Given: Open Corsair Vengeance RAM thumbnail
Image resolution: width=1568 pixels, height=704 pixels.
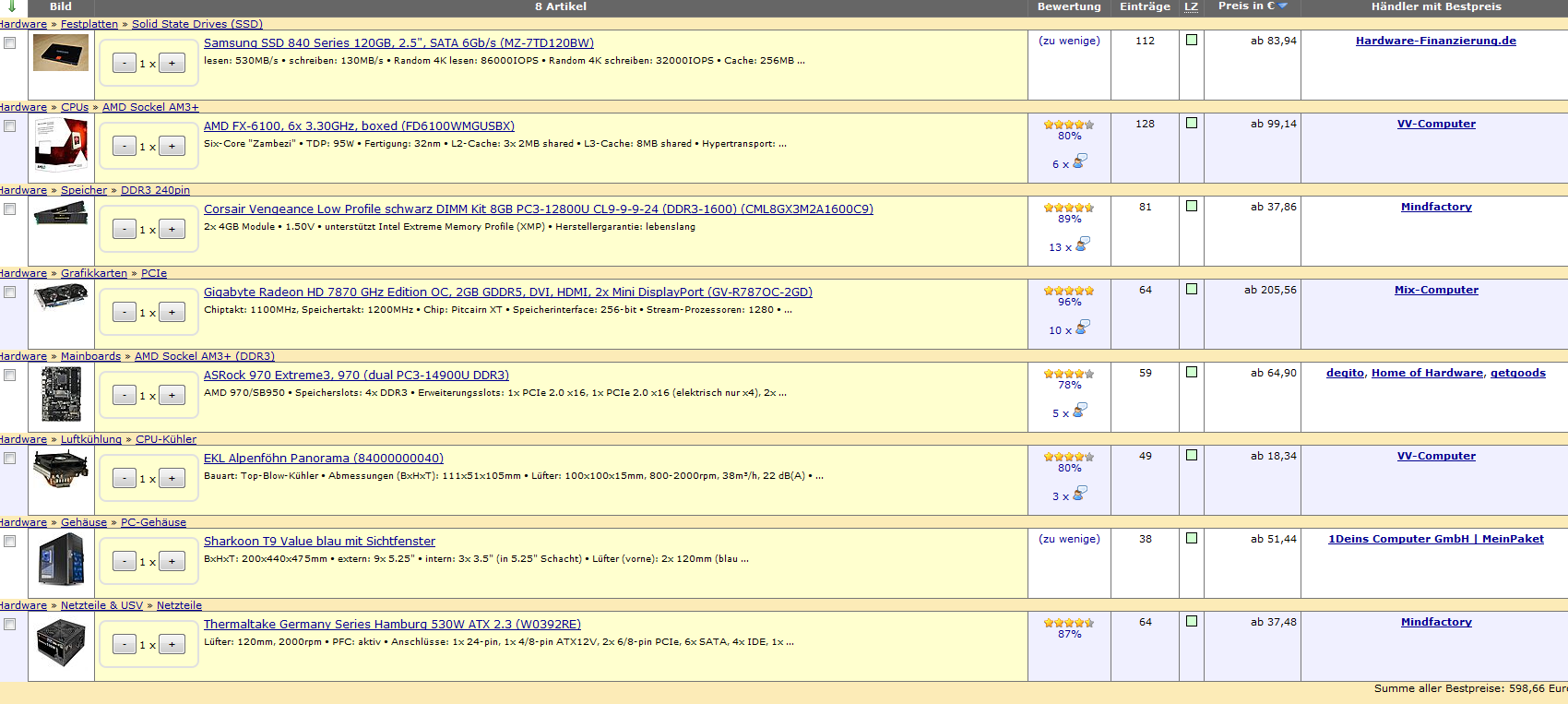Looking at the screenshot, I should 61,214.
